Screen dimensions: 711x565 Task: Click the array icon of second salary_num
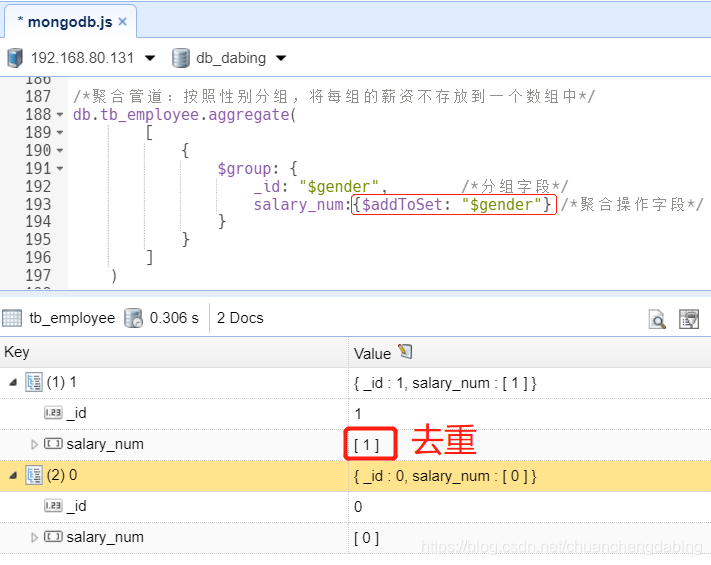coord(53,536)
